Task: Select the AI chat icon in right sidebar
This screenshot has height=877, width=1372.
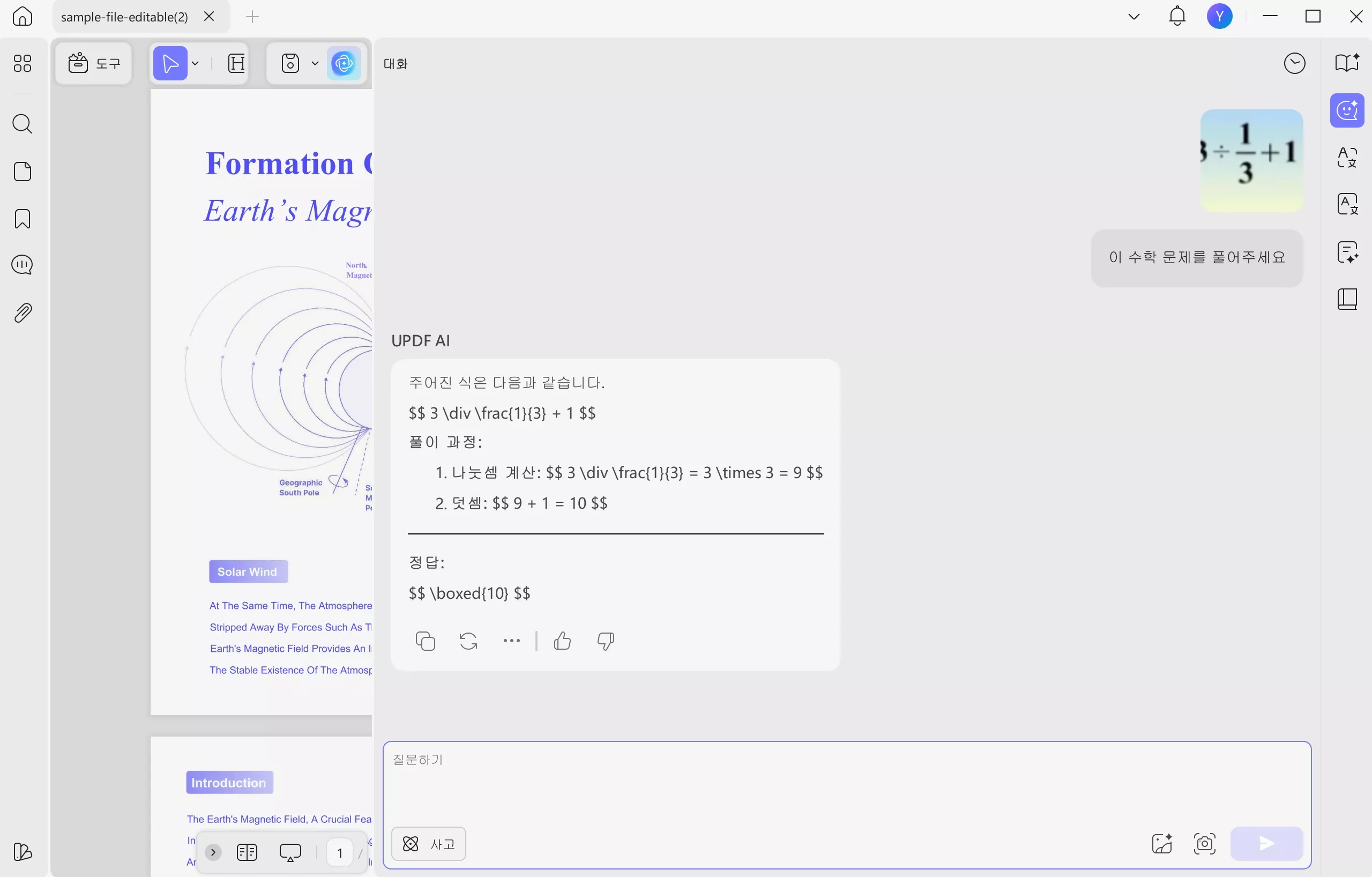Action: [x=1347, y=110]
